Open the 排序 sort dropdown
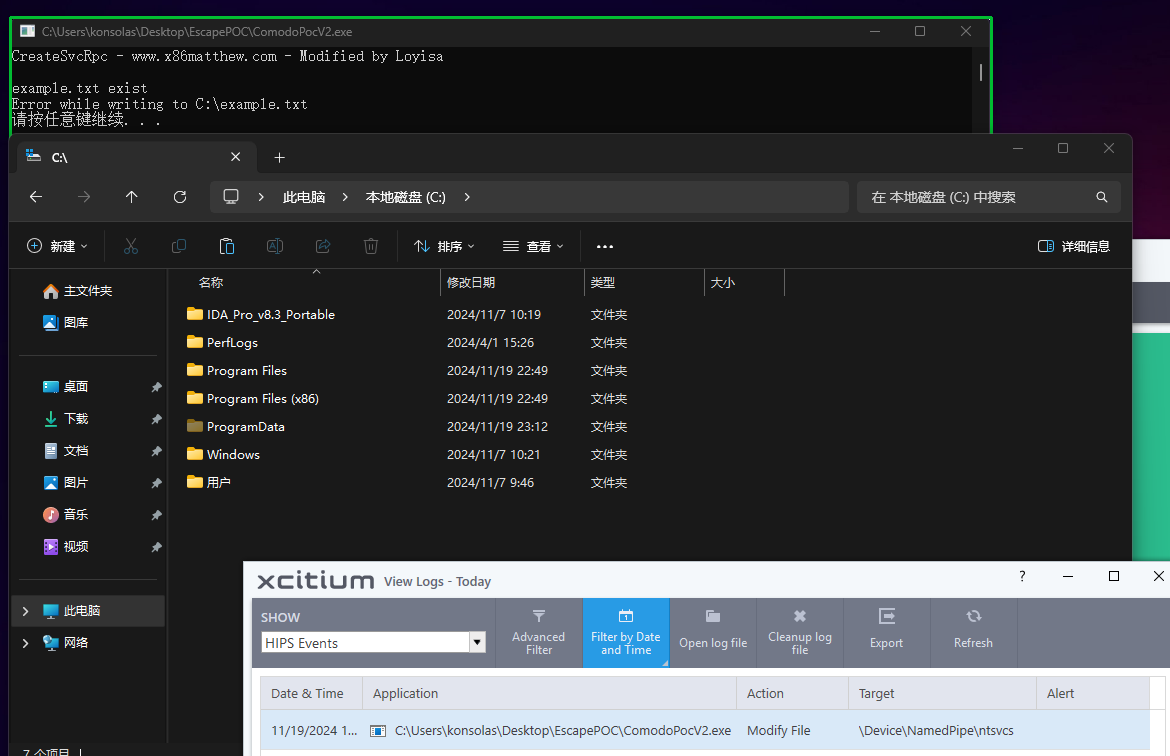 pyautogui.click(x=445, y=246)
